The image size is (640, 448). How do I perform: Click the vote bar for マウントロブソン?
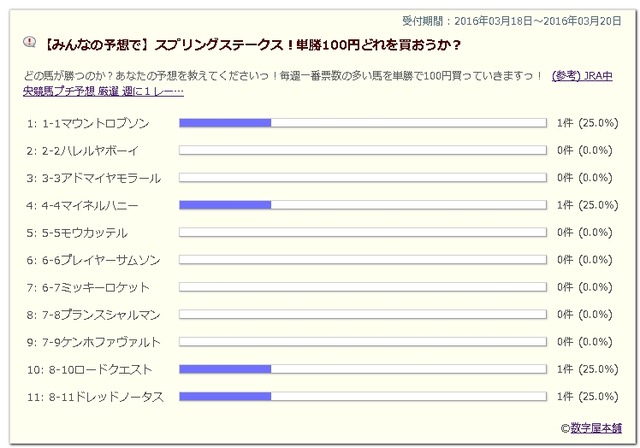pyautogui.click(x=362, y=123)
